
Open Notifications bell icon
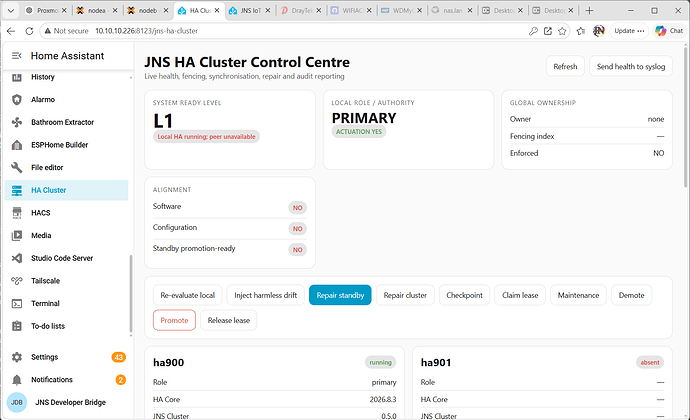(x=17, y=379)
